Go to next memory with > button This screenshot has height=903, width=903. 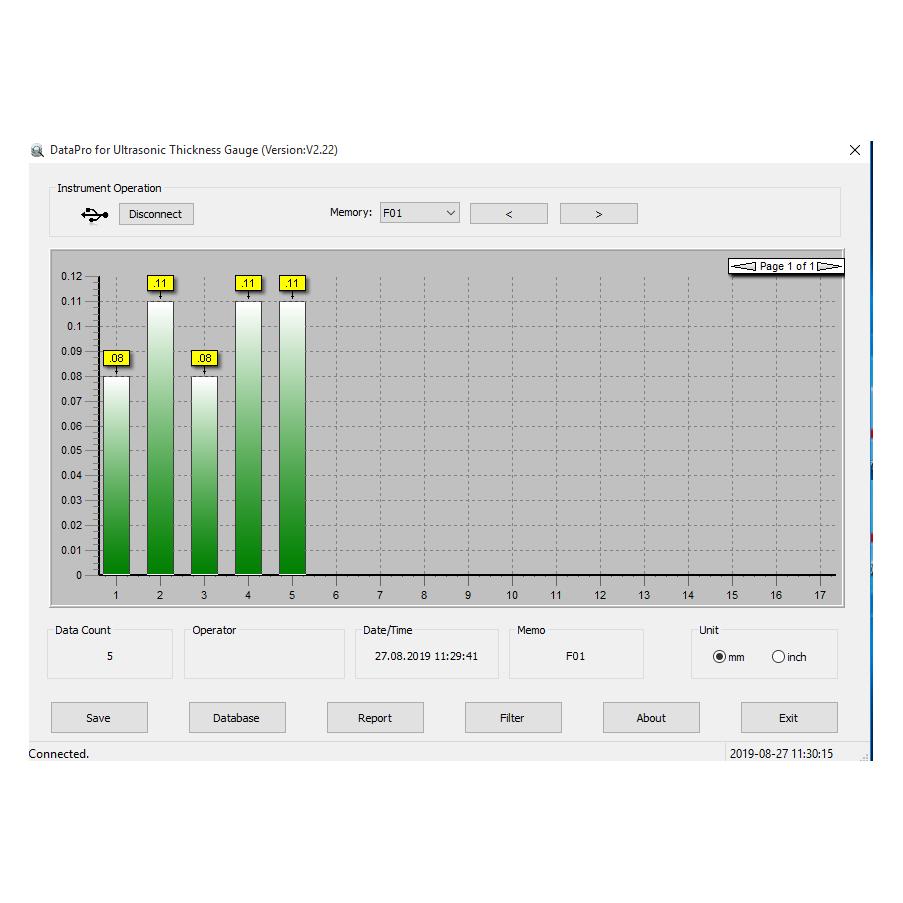598,214
